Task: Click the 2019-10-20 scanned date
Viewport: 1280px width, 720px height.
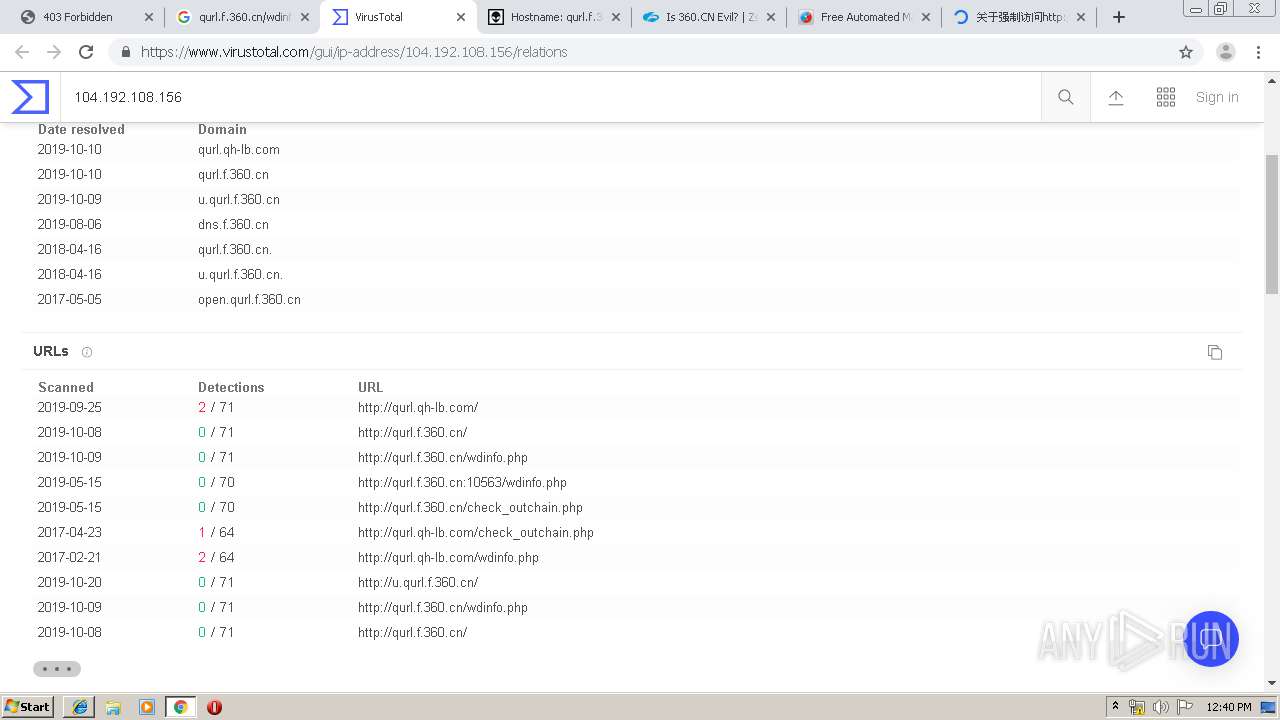Action: pos(69,582)
